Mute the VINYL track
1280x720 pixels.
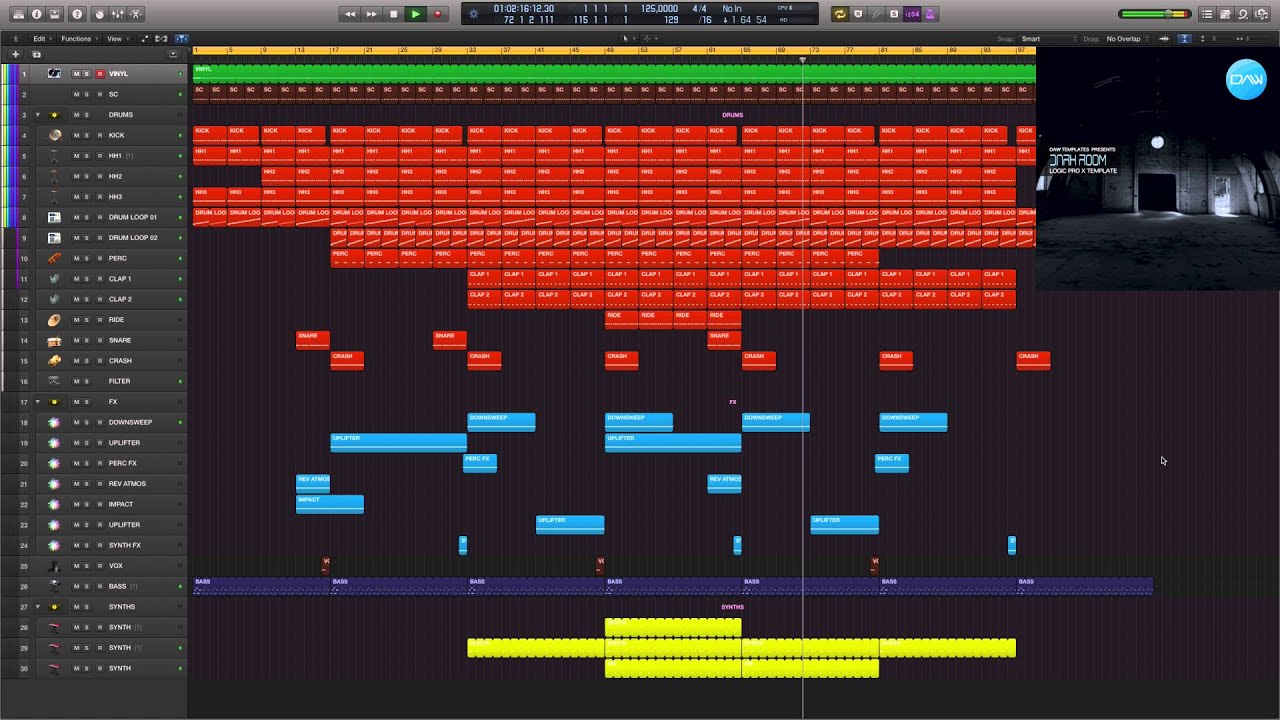tap(76, 74)
